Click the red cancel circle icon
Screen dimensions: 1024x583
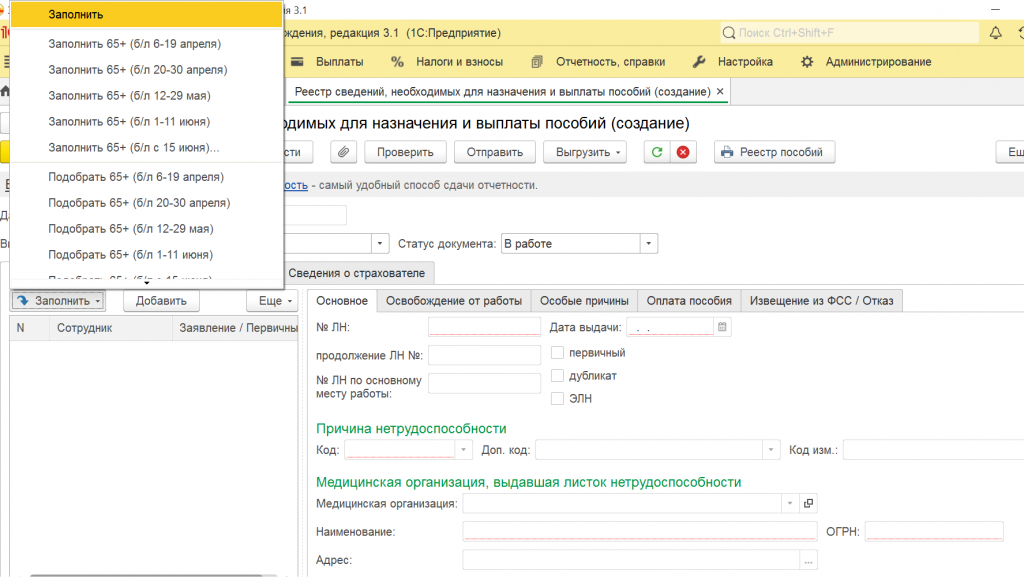[x=683, y=152]
